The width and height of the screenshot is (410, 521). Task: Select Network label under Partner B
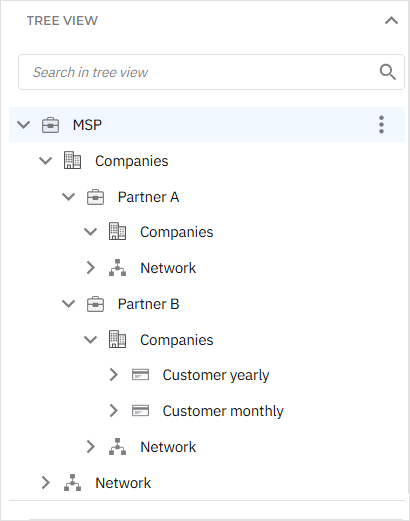tap(168, 447)
